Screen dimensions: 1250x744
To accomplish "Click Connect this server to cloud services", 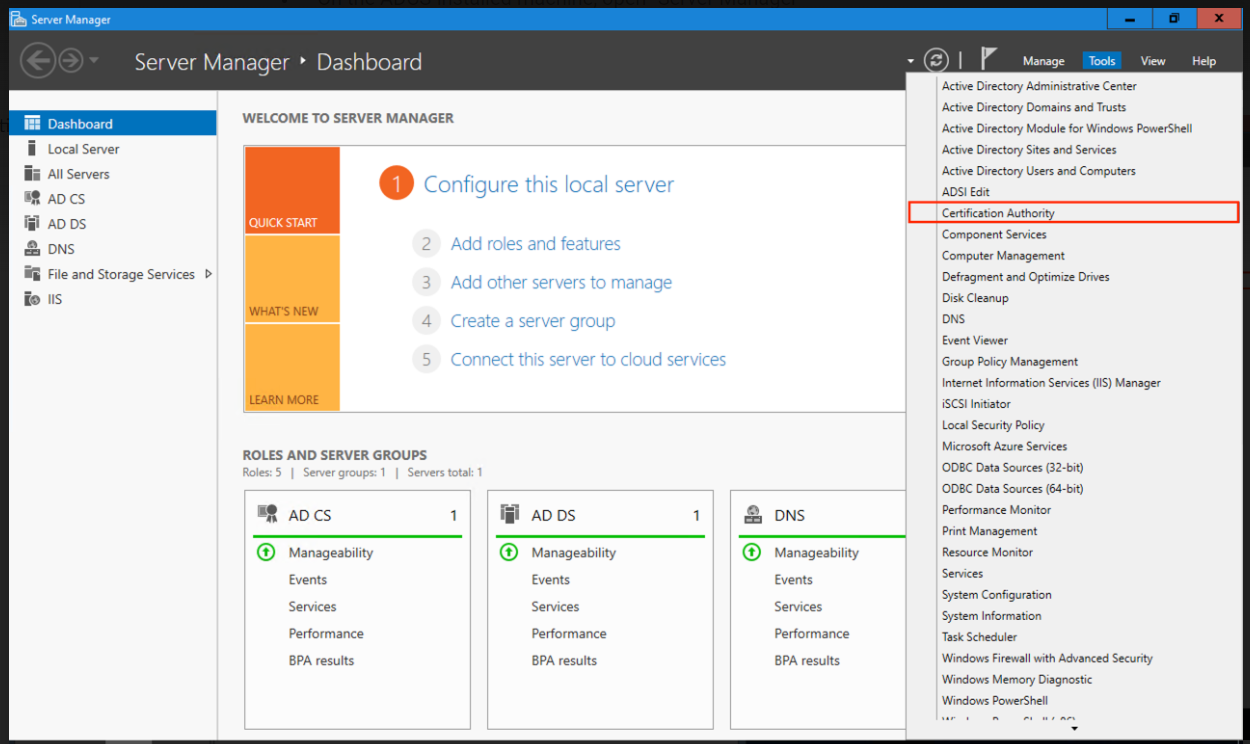I will click(588, 359).
